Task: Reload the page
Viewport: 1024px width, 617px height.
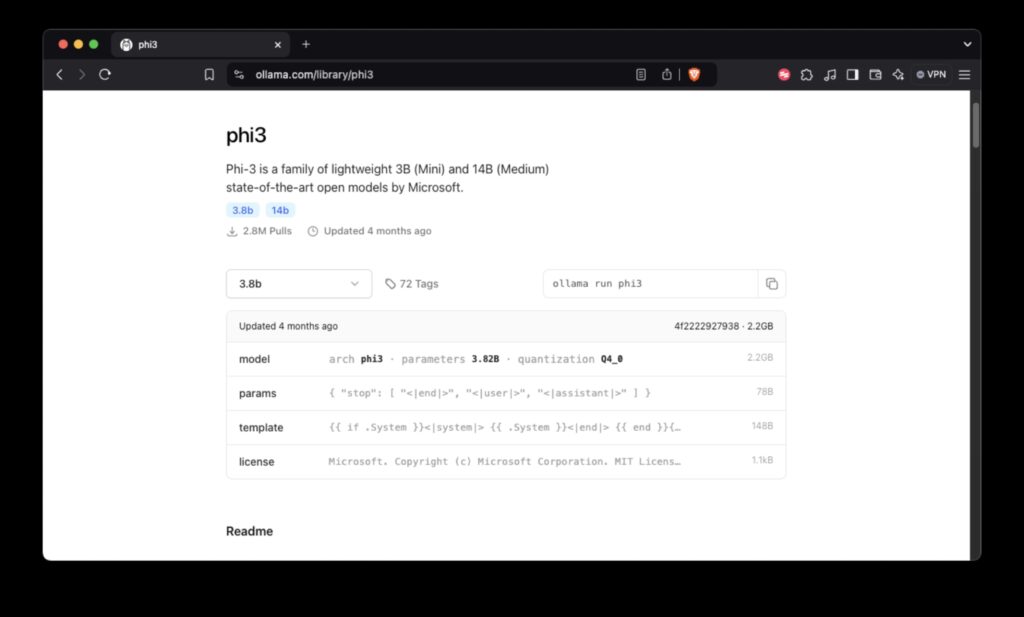Action: 105,74
